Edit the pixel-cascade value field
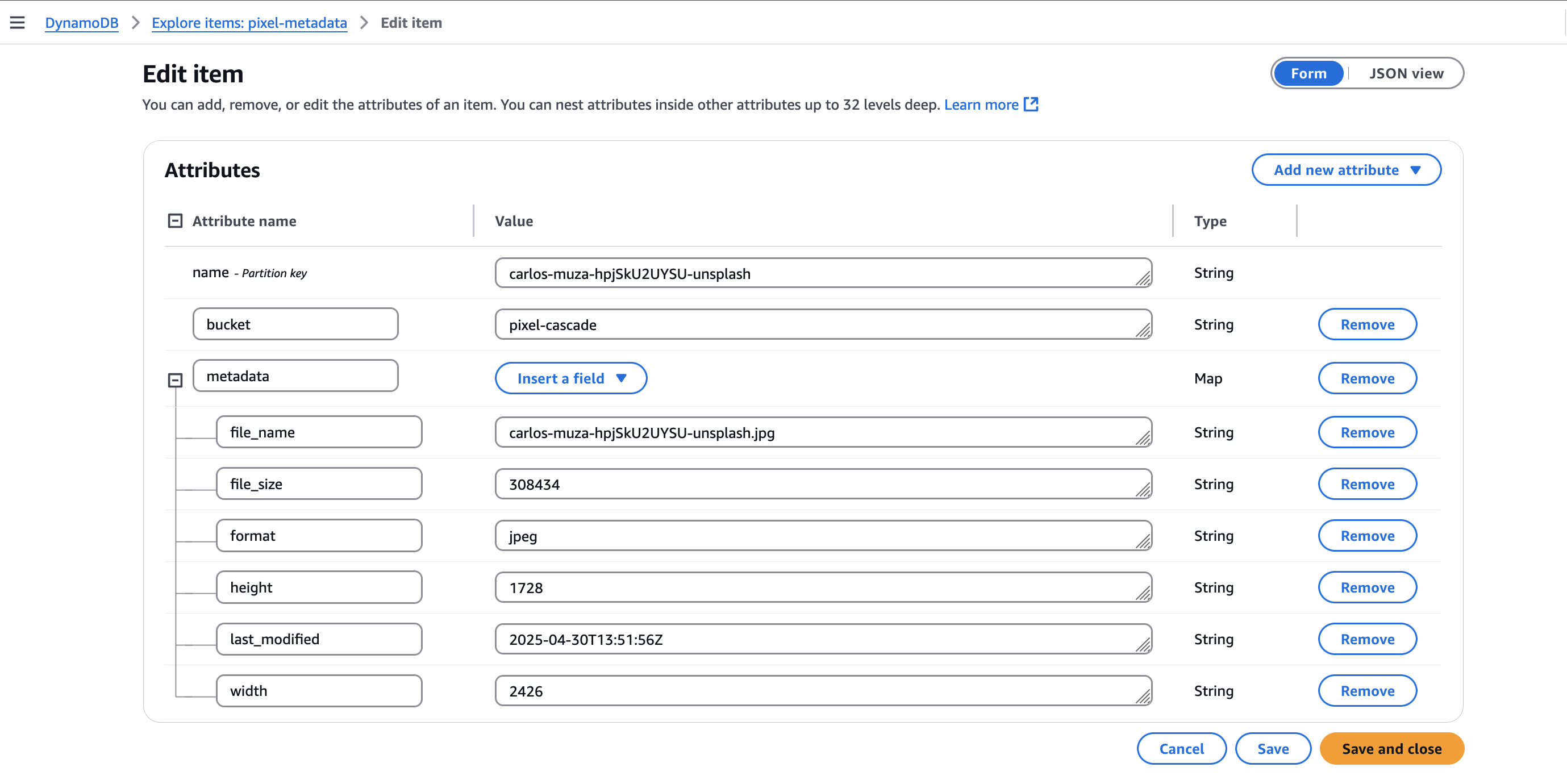This screenshot has width=1567, height=784. [x=824, y=324]
